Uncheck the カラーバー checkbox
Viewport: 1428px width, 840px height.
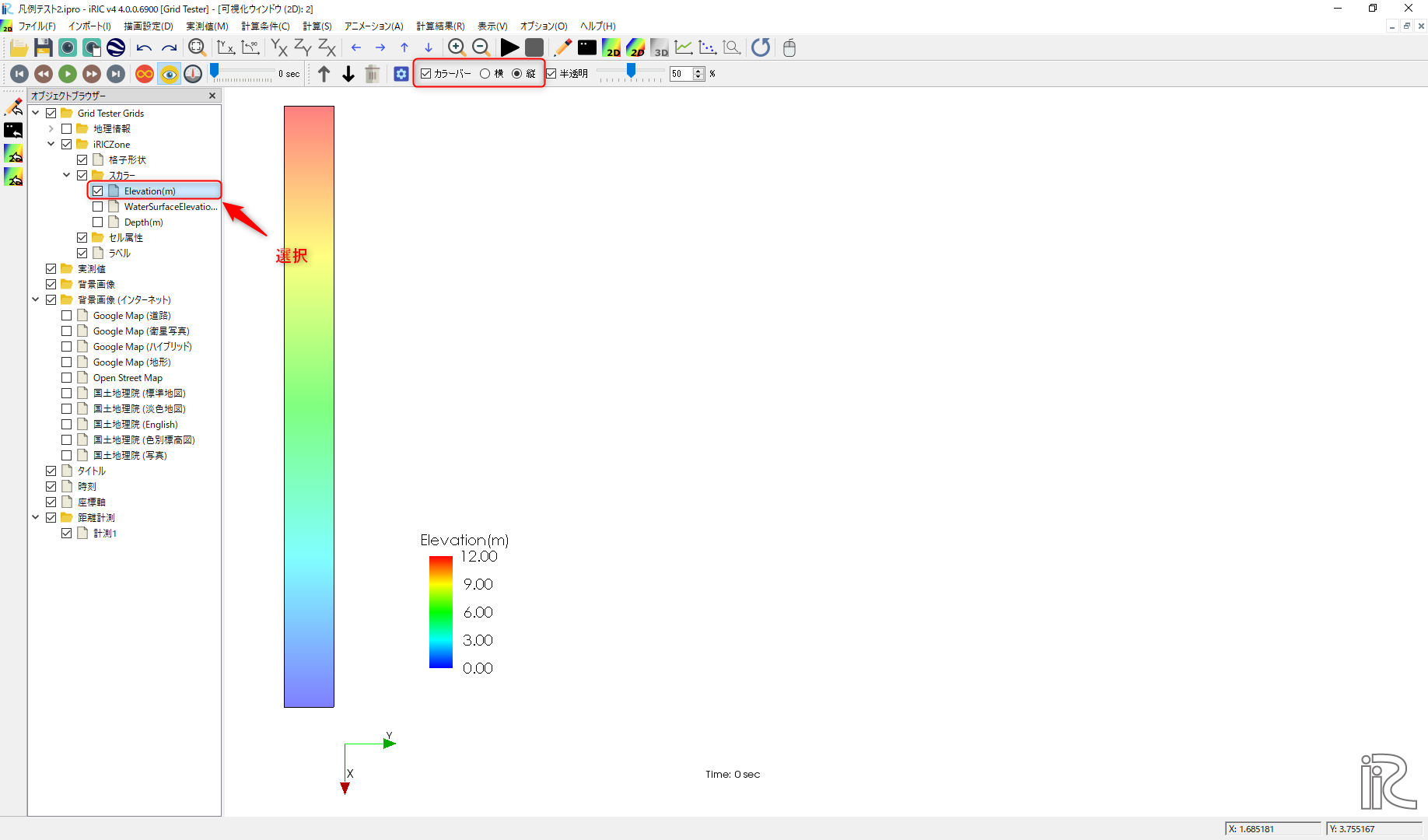pyautogui.click(x=426, y=74)
